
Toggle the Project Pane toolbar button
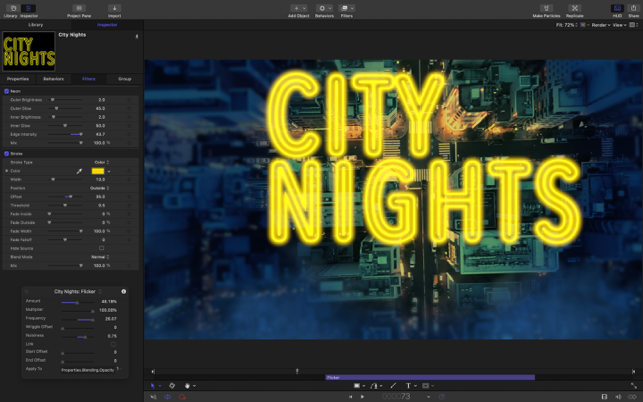(x=78, y=9)
